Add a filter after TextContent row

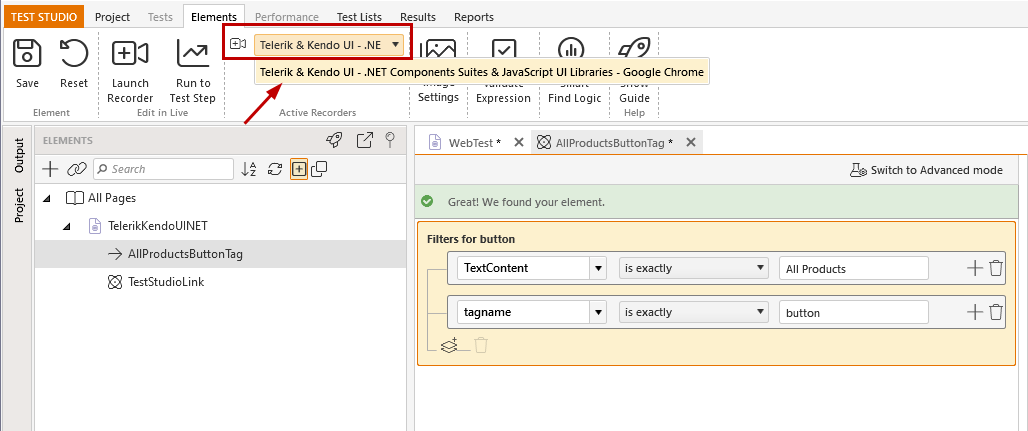pos(975,268)
